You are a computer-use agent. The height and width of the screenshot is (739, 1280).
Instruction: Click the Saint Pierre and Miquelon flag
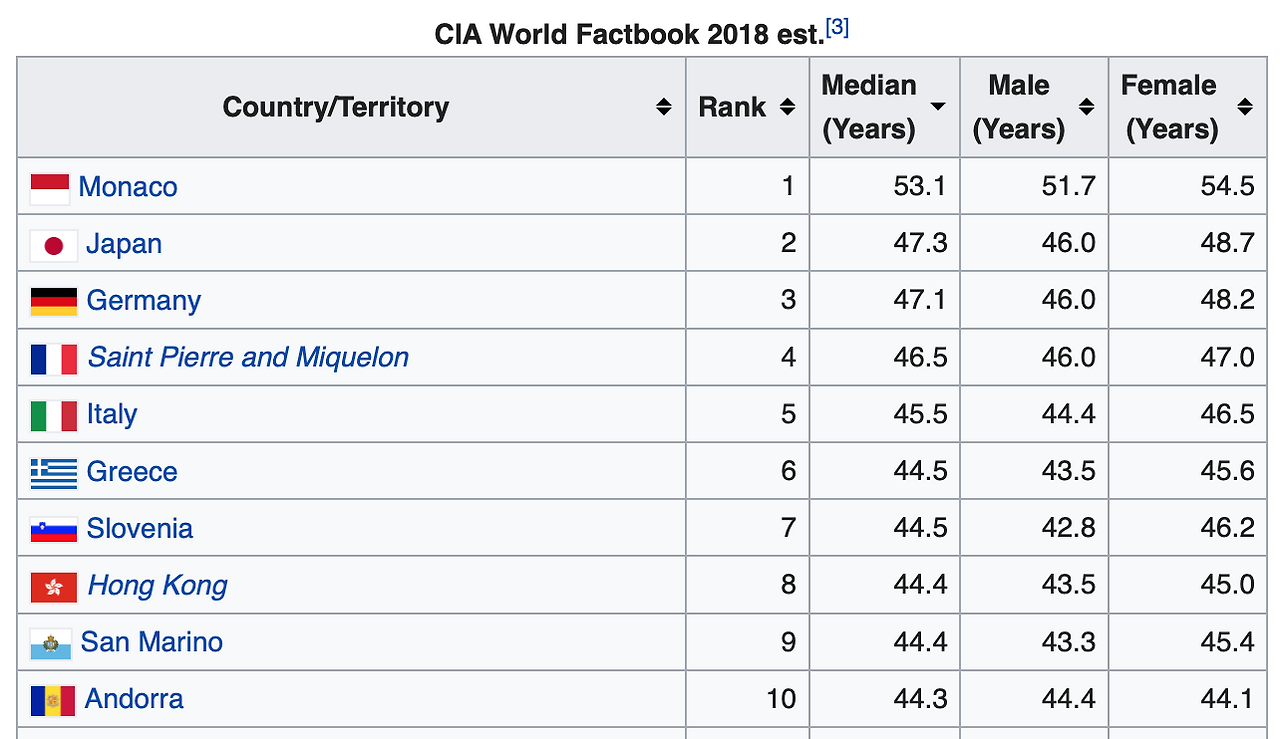pyautogui.click(x=54, y=358)
